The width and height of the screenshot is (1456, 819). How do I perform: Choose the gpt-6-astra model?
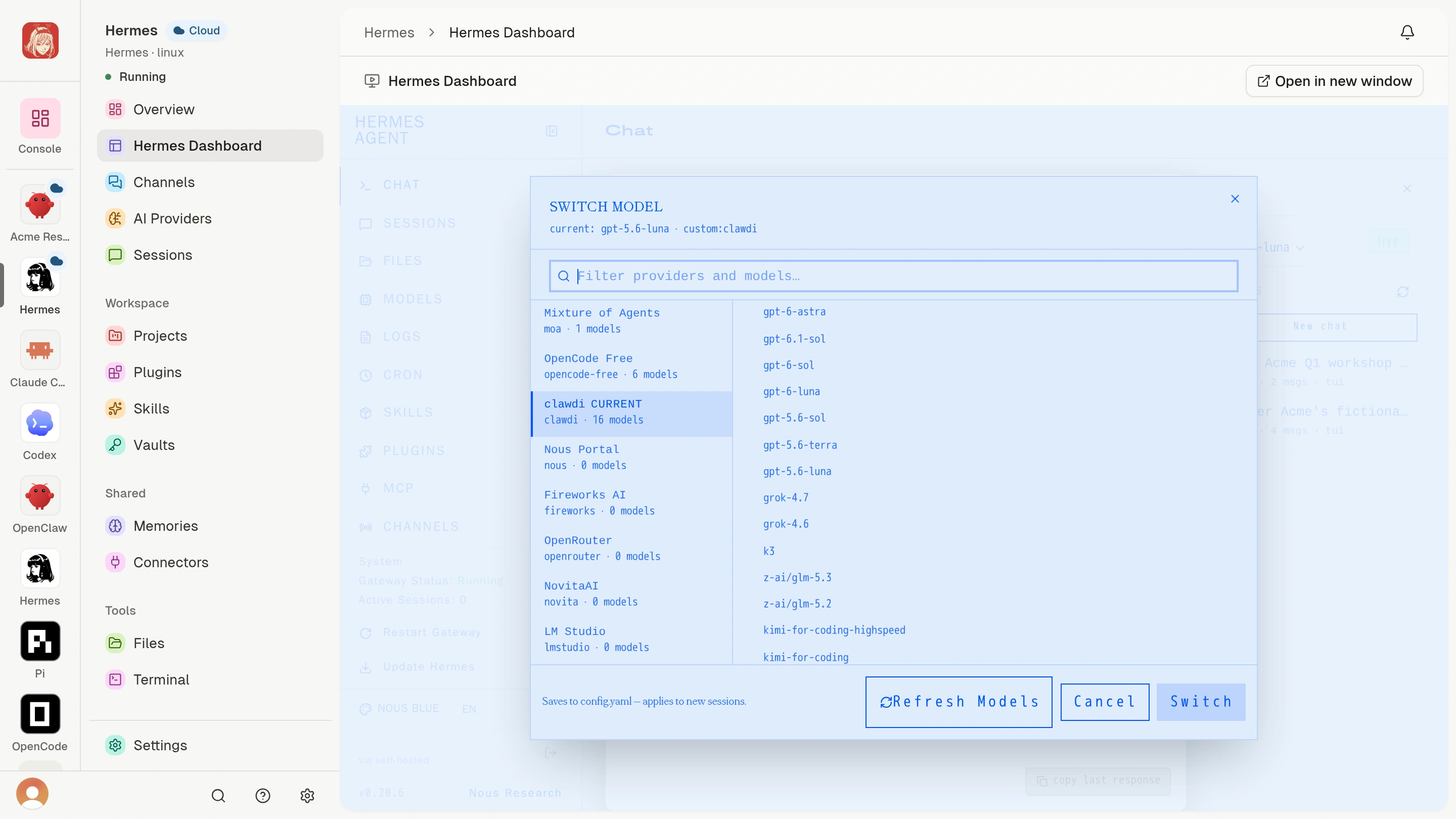tap(794, 312)
